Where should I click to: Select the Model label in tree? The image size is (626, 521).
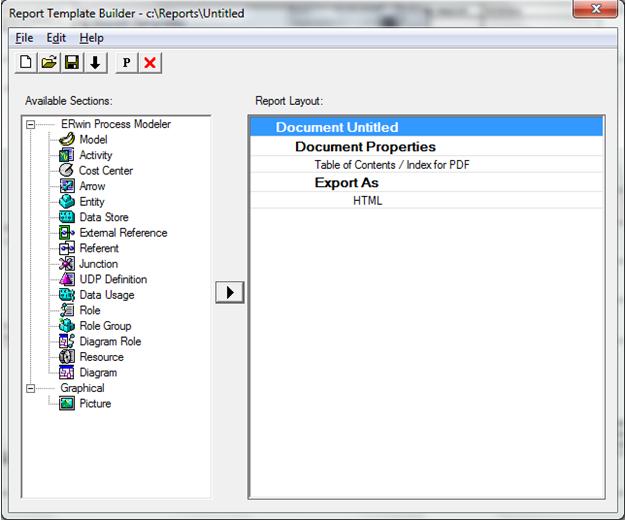coord(93,139)
